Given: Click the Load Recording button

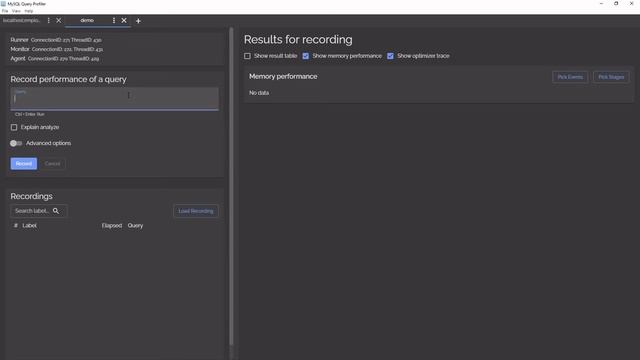Looking at the screenshot, I should [x=196, y=211].
